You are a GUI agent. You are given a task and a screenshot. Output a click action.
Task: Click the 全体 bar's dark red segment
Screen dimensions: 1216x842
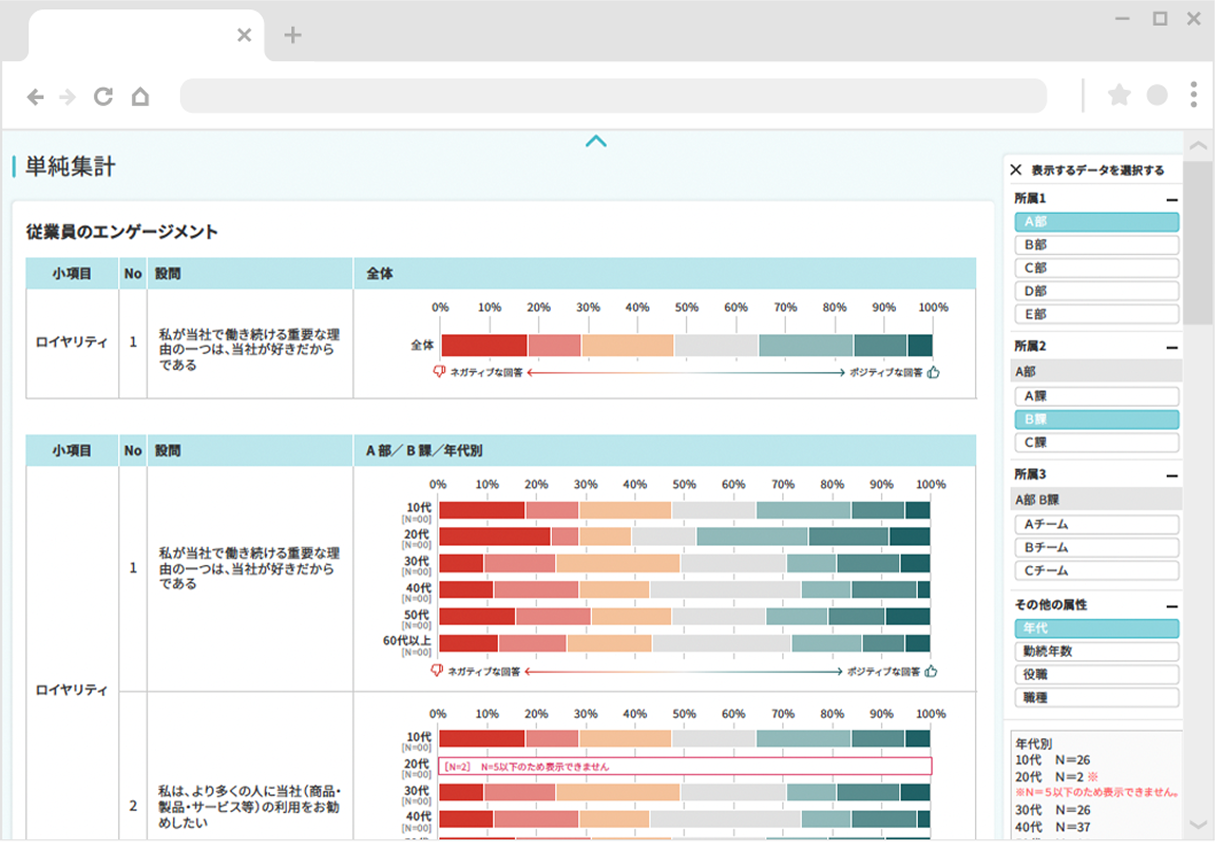tap(484, 345)
